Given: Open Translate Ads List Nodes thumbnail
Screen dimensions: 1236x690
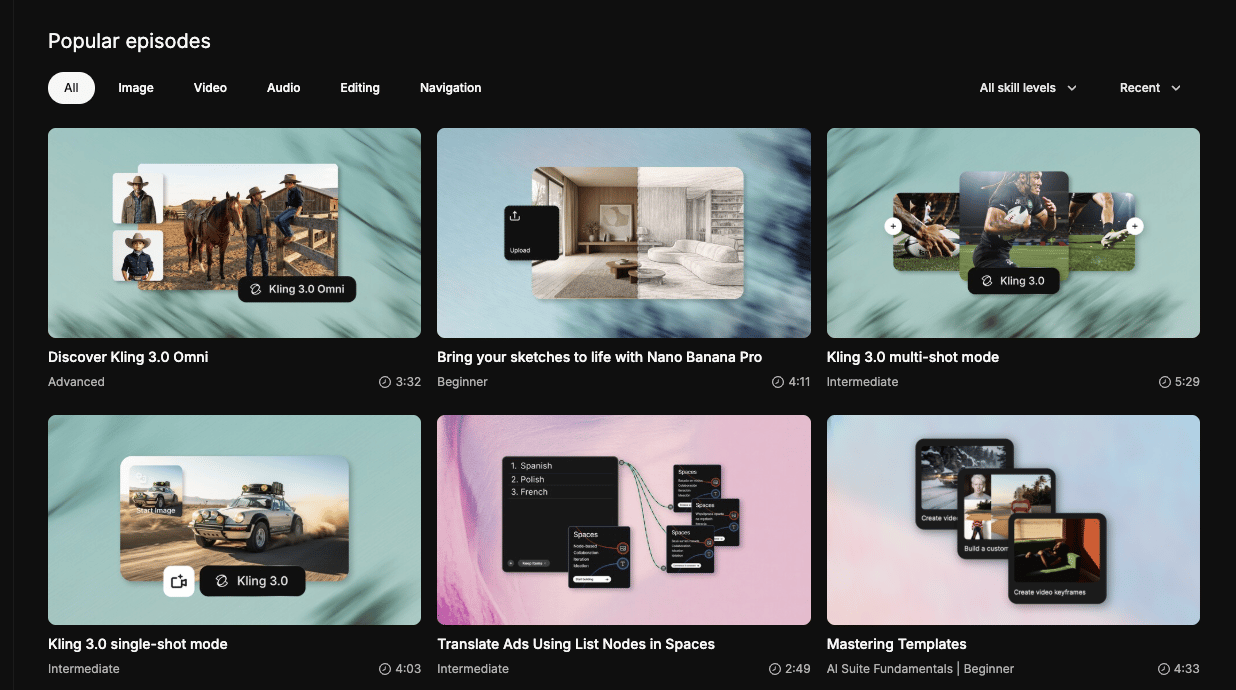Looking at the screenshot, I should [624, 520].
